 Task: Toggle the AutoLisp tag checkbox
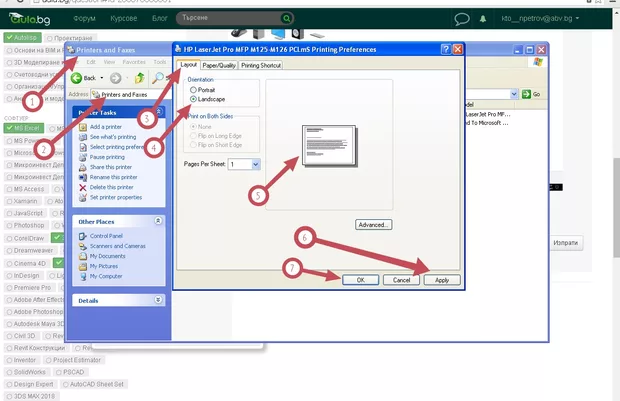[23, 38]
